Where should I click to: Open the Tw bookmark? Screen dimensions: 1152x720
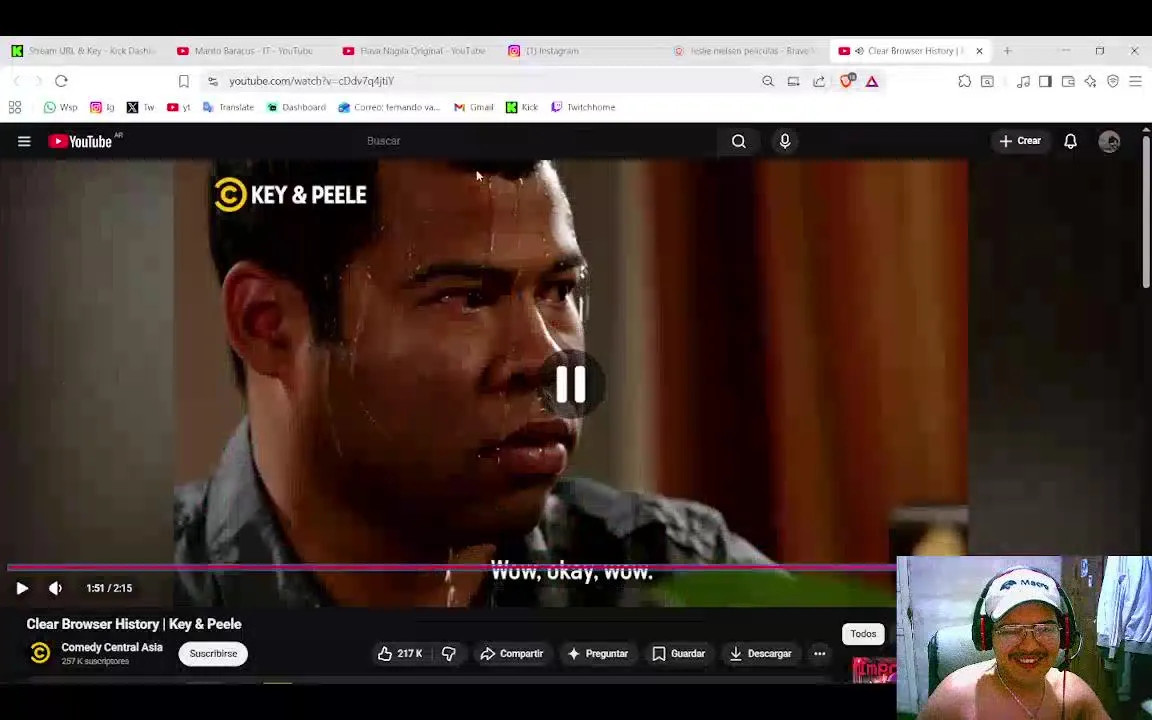pyautogui.click(x=140, y=107)
